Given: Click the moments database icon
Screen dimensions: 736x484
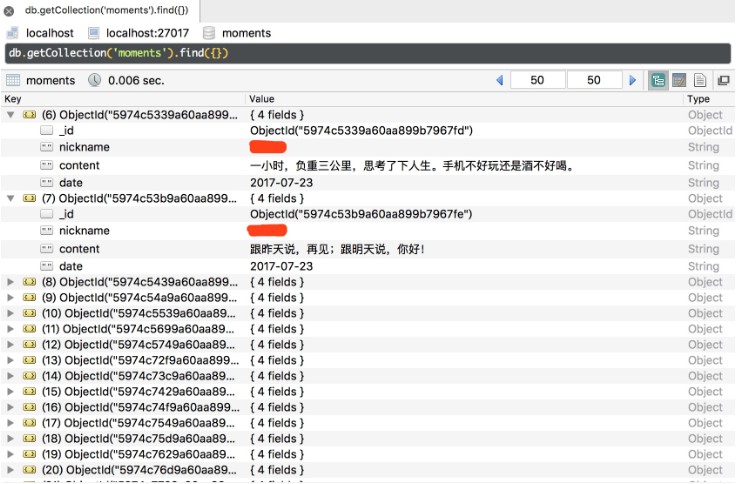Looking at the screenshot, I should [x=209, y=33].
